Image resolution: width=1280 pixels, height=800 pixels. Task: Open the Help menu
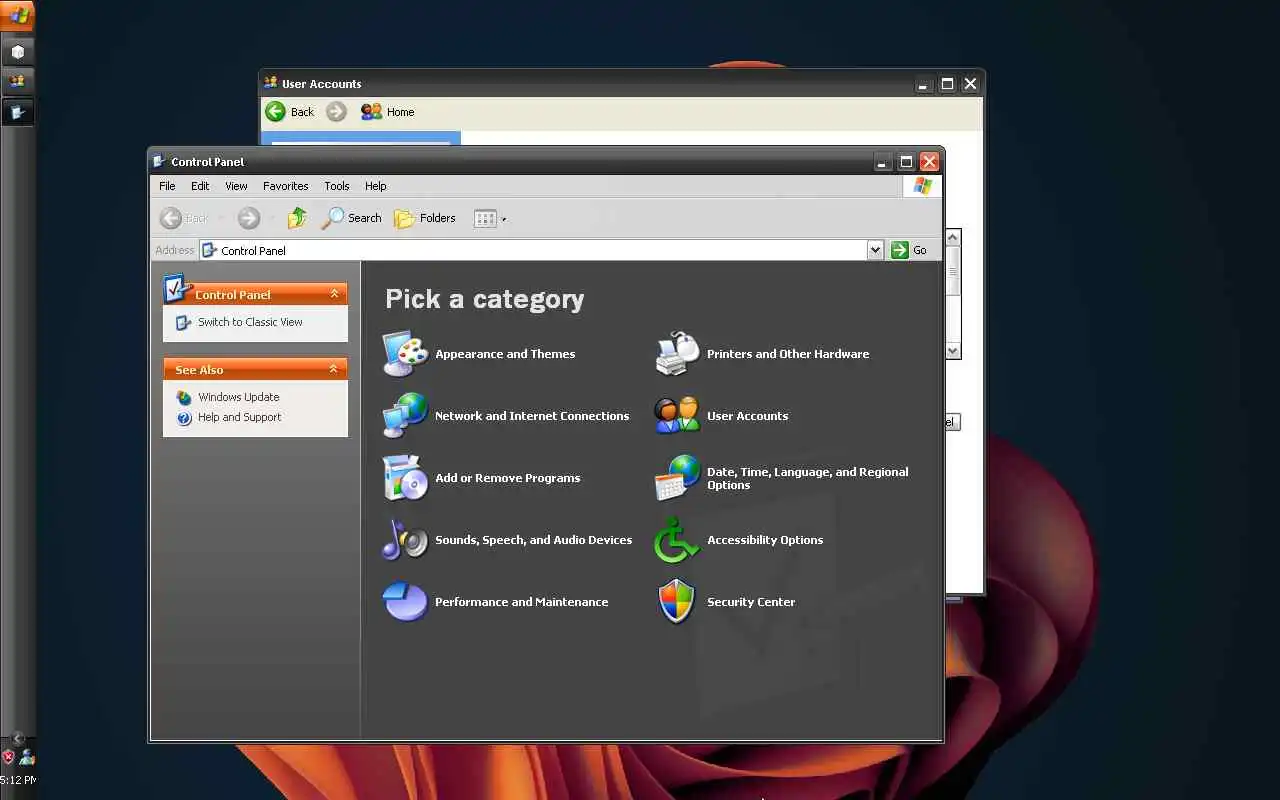375,186
